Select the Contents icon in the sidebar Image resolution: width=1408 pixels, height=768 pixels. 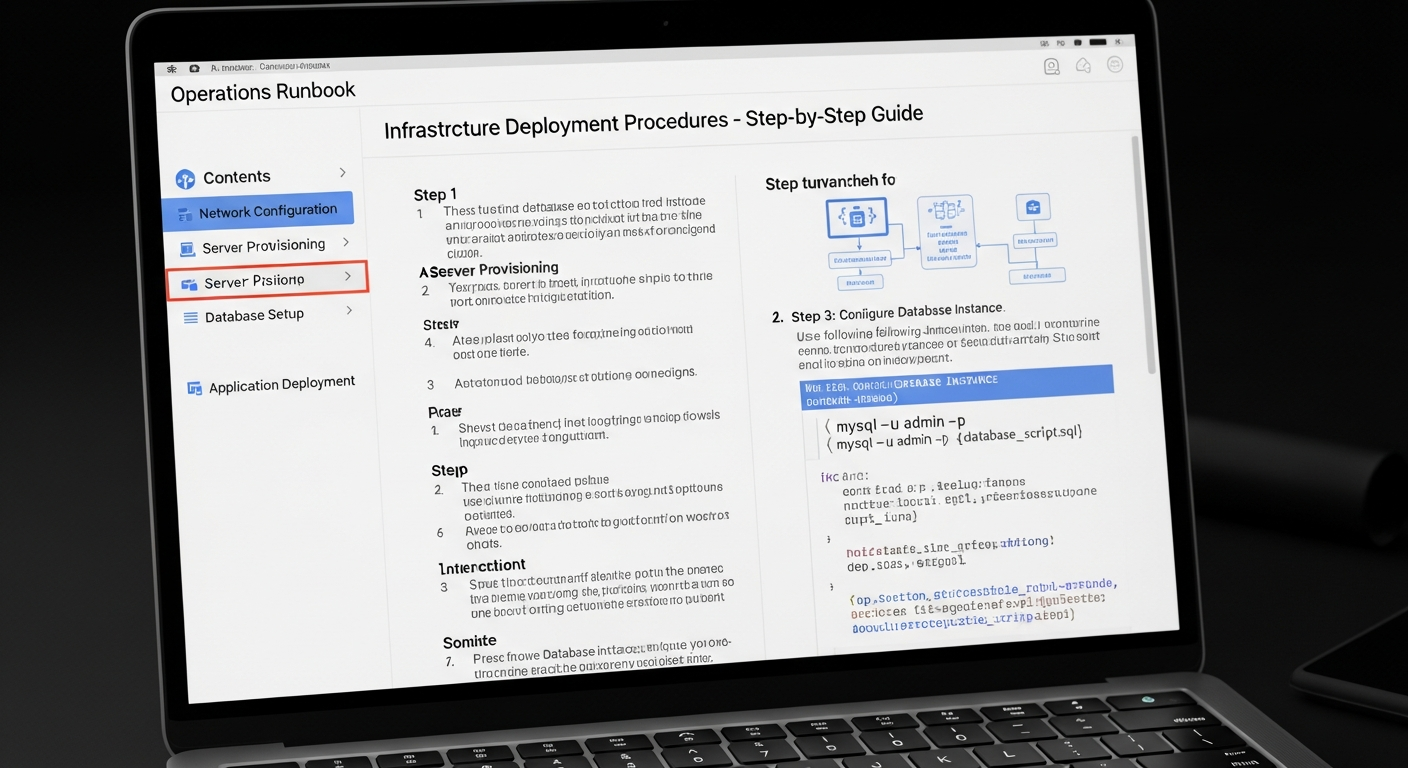186,177
